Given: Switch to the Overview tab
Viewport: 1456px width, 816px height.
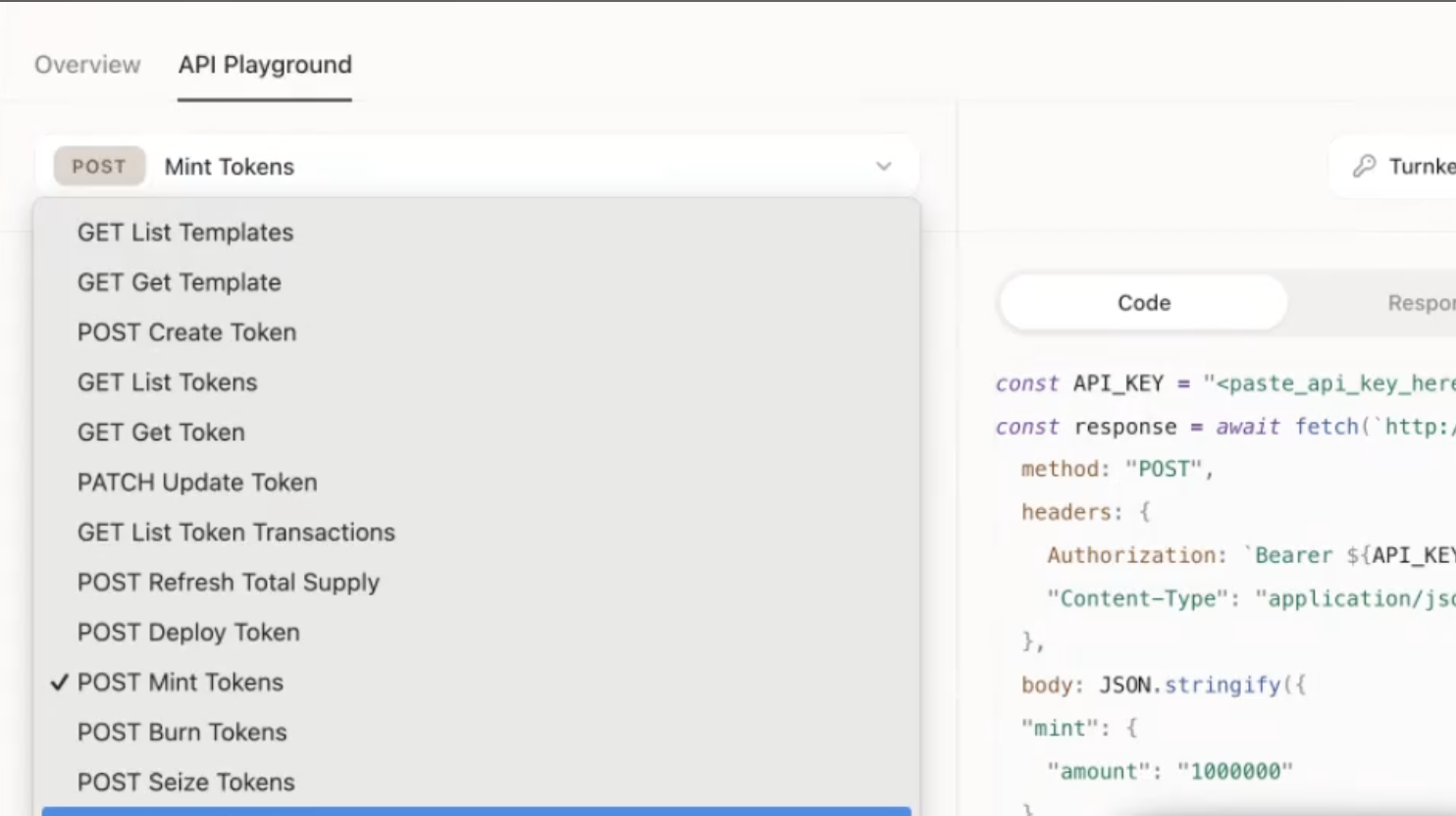Looking at the screenshot, I should click(87, 65).
